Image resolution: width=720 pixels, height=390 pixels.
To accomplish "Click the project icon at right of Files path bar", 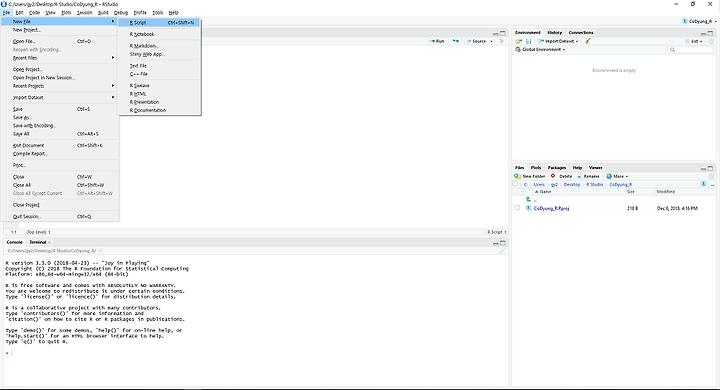I will pos(703,184).
